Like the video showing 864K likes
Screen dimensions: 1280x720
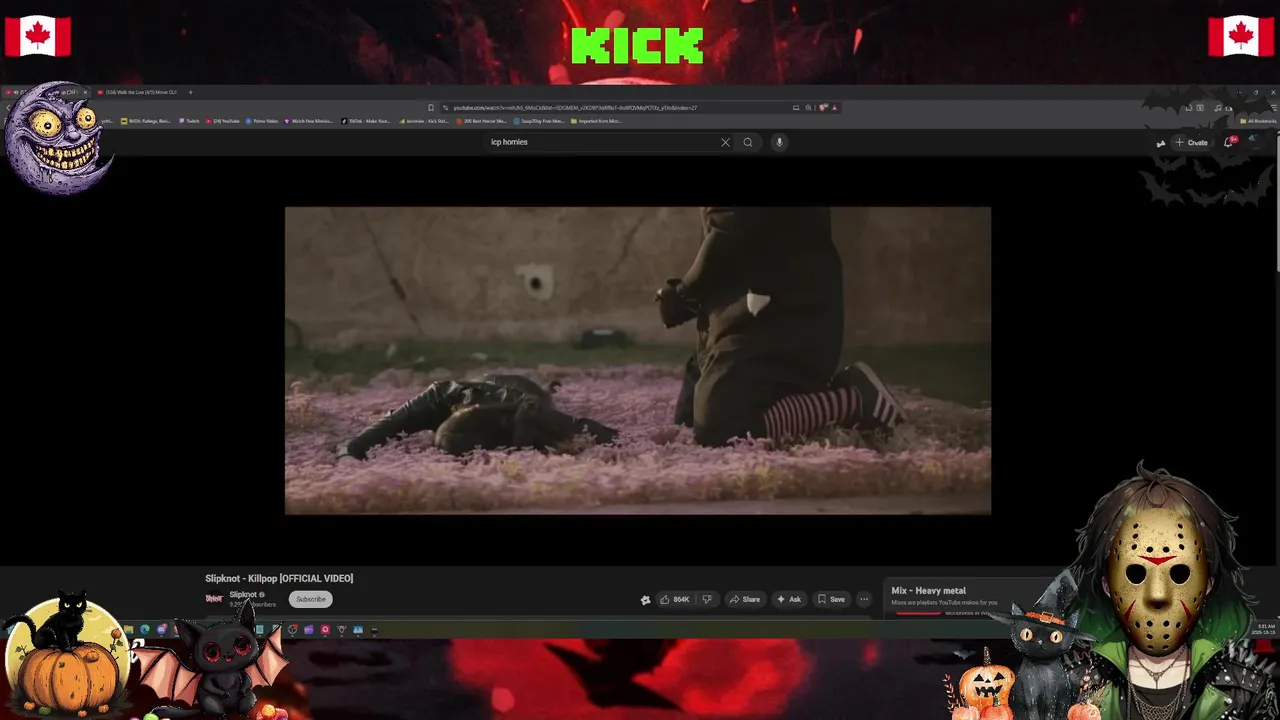[x=675, y=599]
